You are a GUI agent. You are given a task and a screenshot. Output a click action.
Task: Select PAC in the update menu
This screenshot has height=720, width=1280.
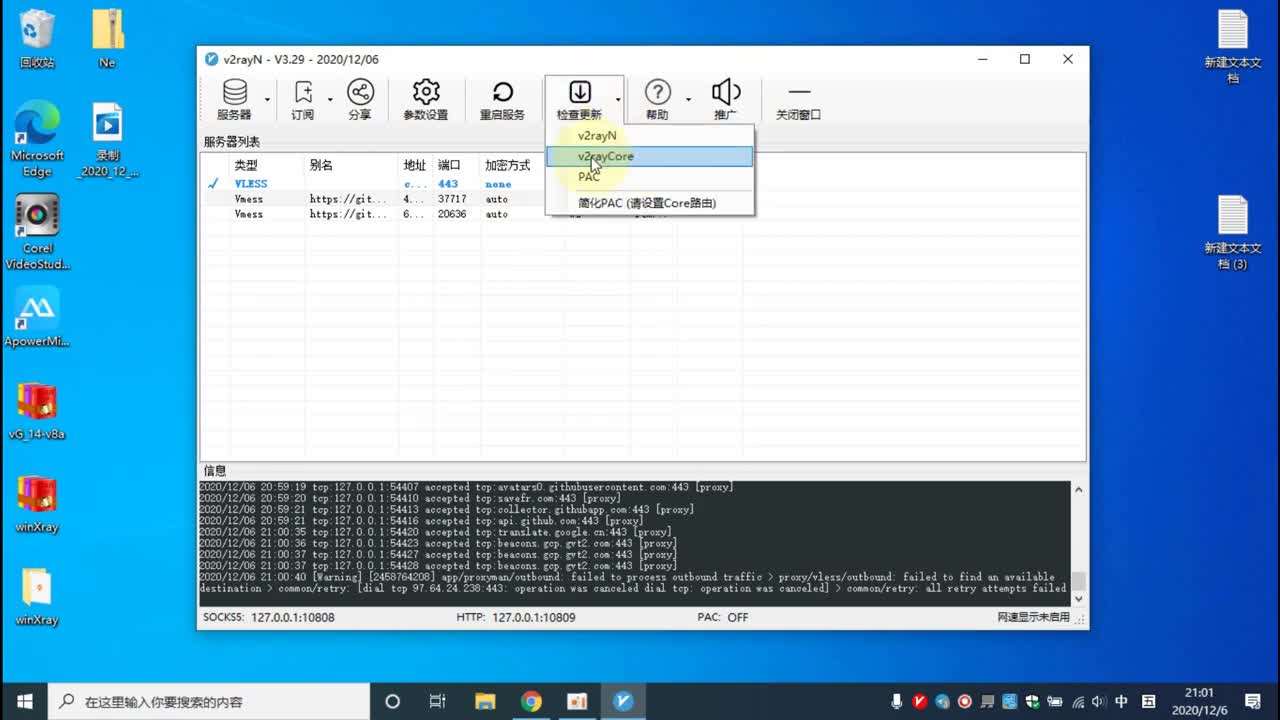tap(649, 177)
